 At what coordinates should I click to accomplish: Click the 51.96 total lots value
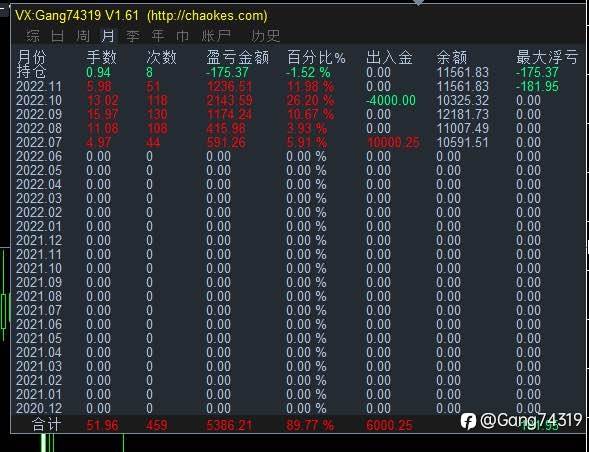point(103,425)
